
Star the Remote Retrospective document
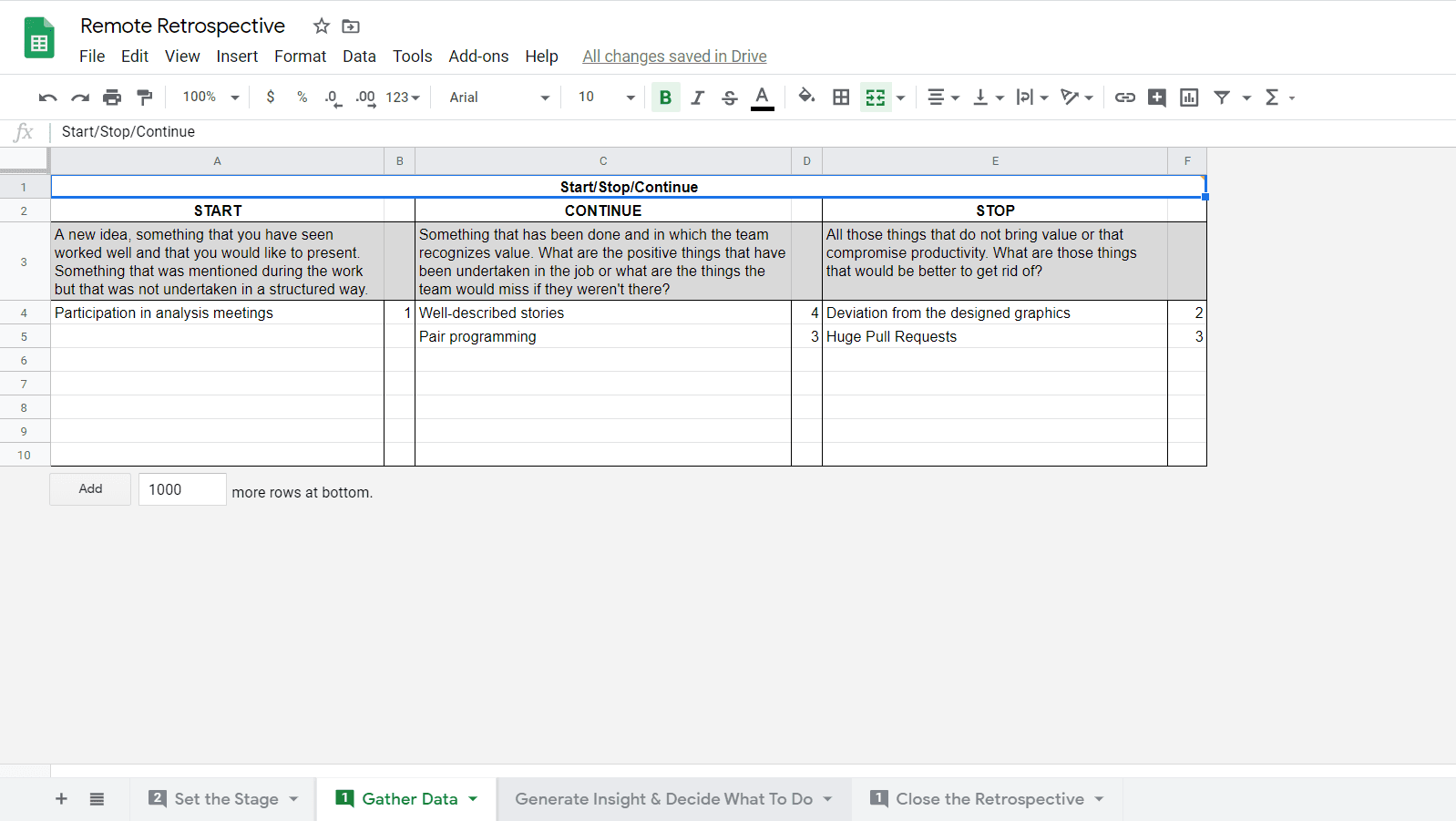tap(321, 26)
